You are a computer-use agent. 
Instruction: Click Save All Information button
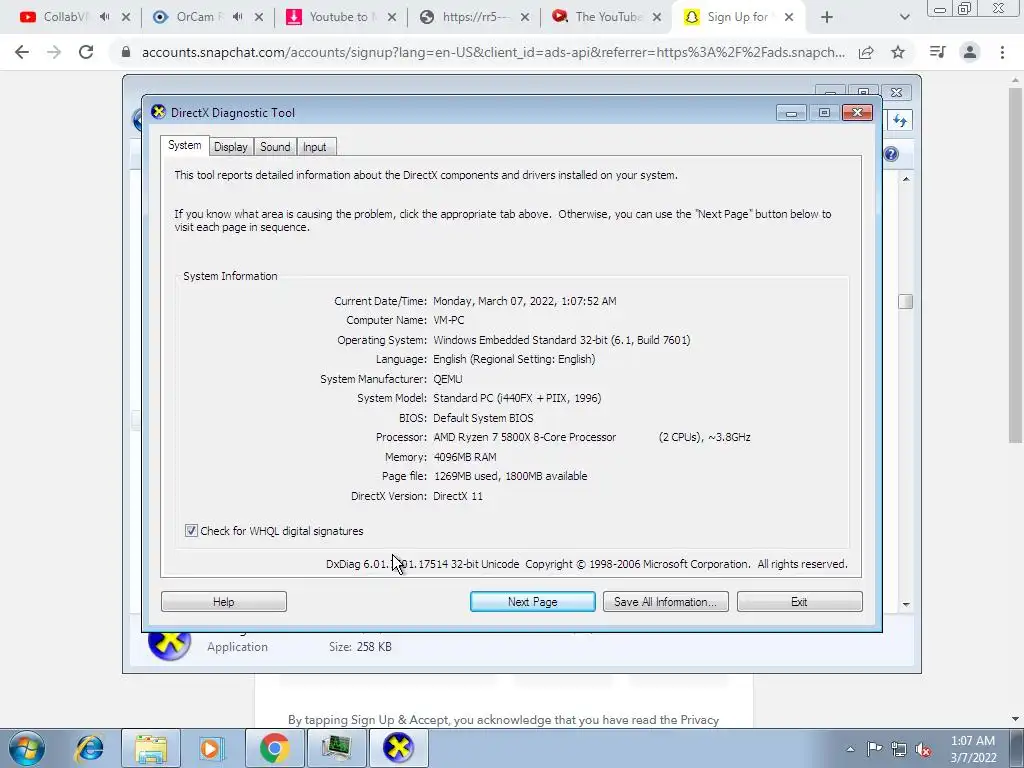pos(665,601)
